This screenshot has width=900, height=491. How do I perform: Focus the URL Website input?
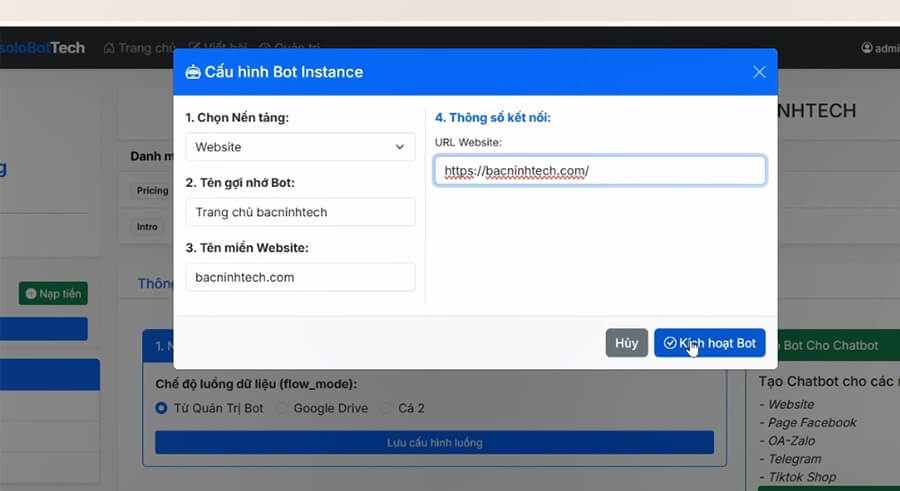point(600,171)
